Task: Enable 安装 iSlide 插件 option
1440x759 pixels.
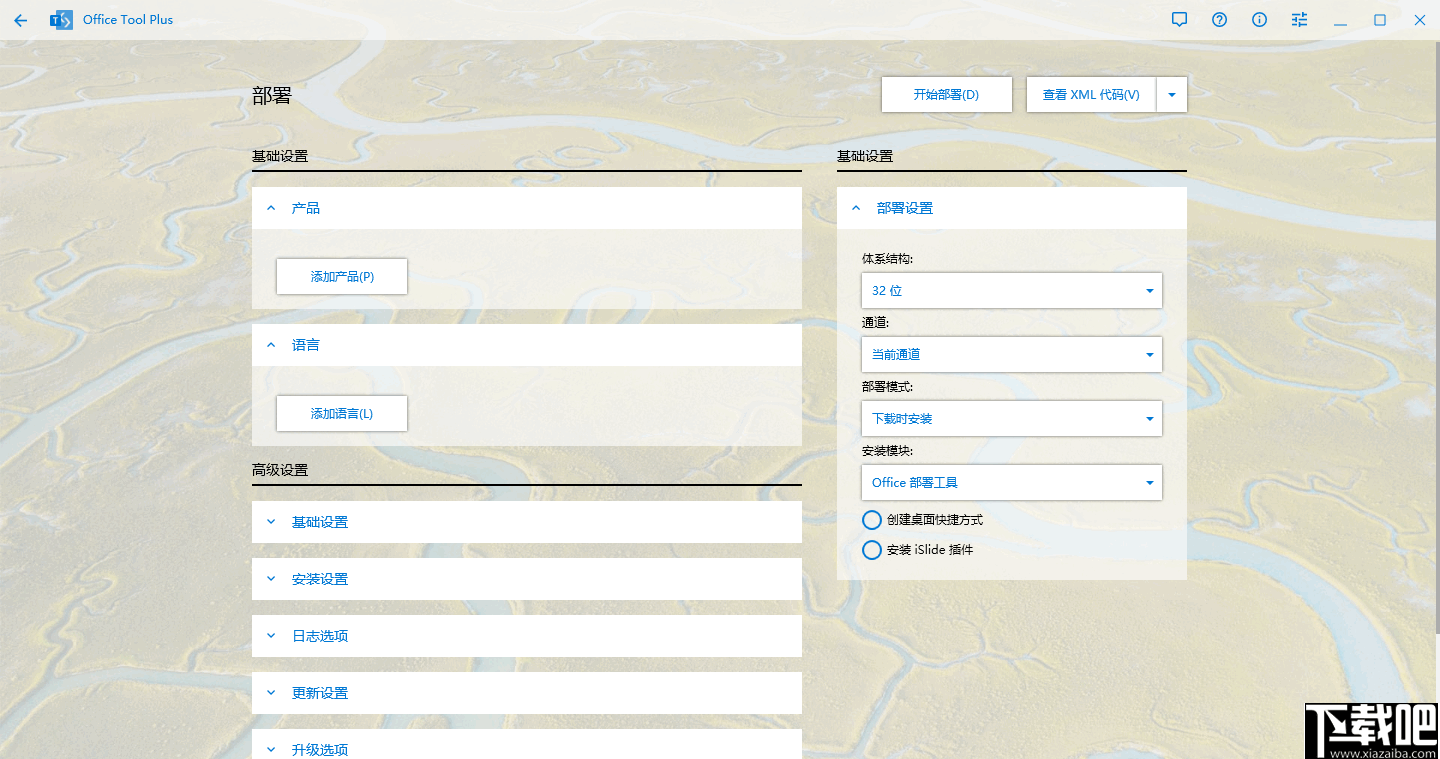Action: (x=871, y=549)
